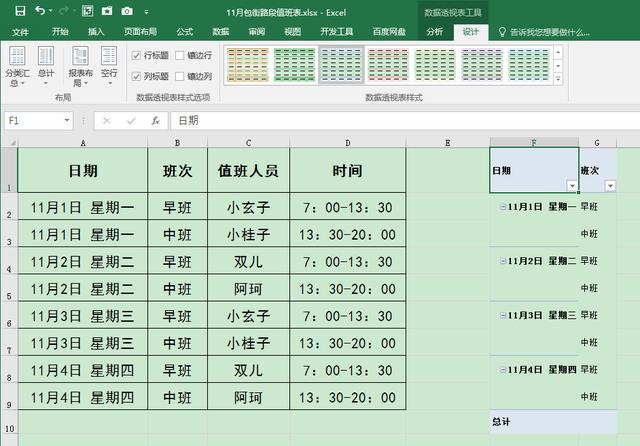The width and height of the screenshot is (640, 446).
Task: Switch to the 开始 Home tab
Action: coord(60,32)
